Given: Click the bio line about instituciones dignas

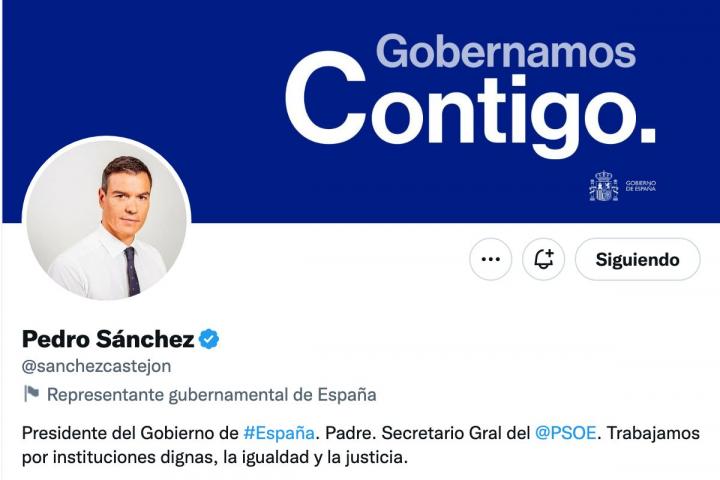Looking at the screenshot, I should [x=216, y=459].
